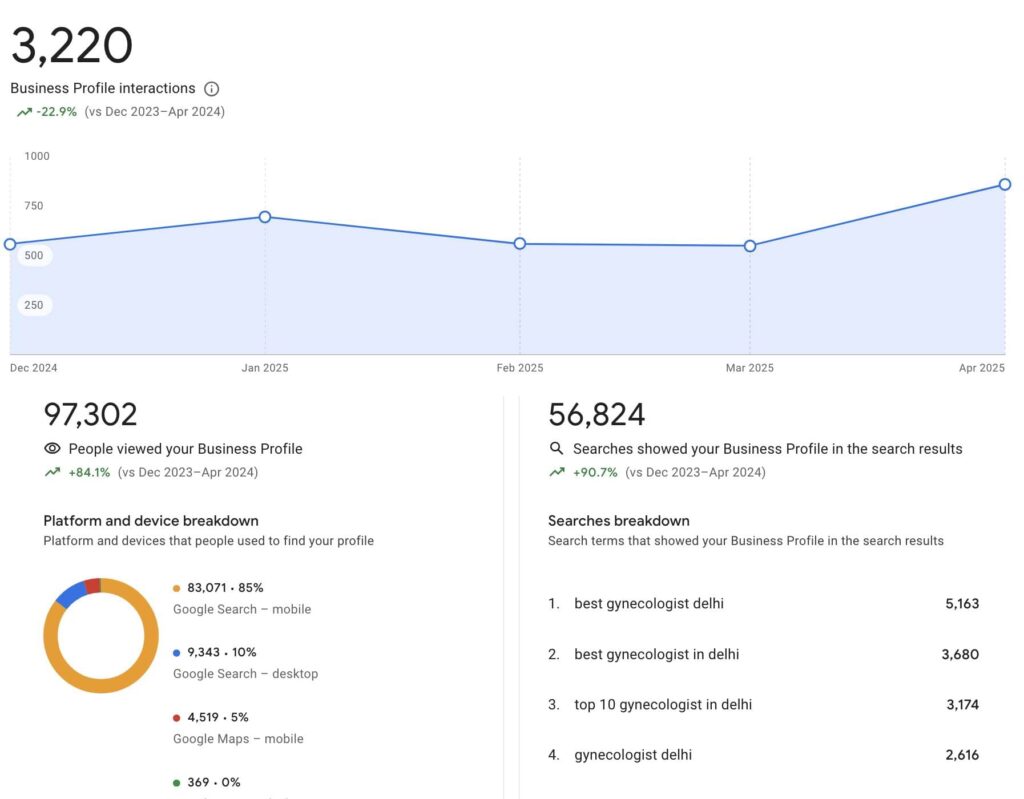The height and width of the screenshot is (799, 1024).
Task: Click the '9,343 · 10%' value
Action: tap(222, 653)
